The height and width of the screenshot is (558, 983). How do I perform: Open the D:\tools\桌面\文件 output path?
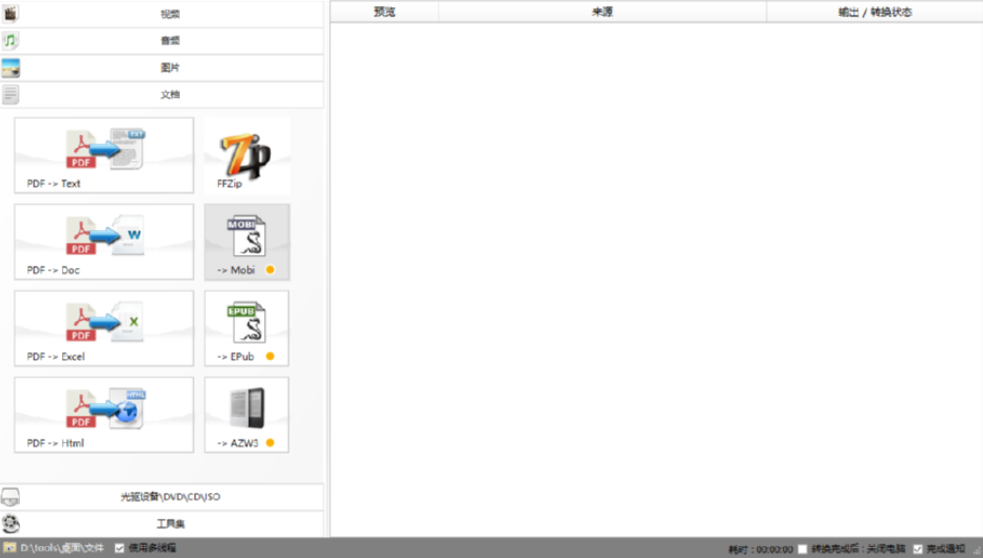pyautogui.click(x=62, y=548)
